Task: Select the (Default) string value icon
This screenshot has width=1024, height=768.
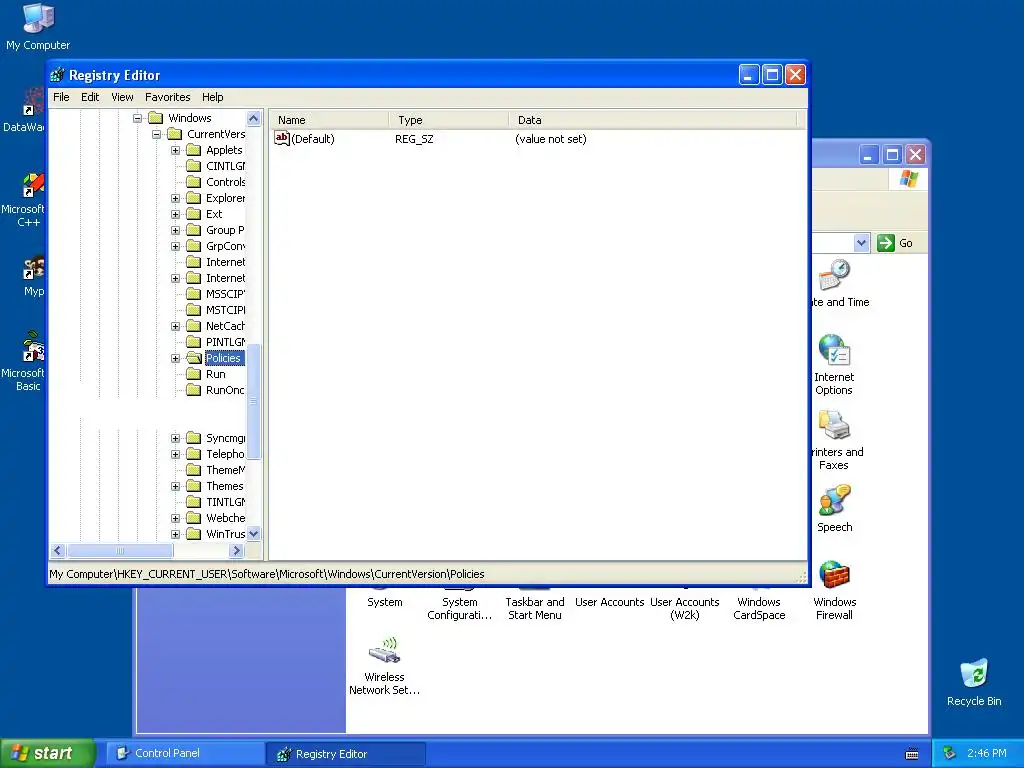Action: point(281,138)
